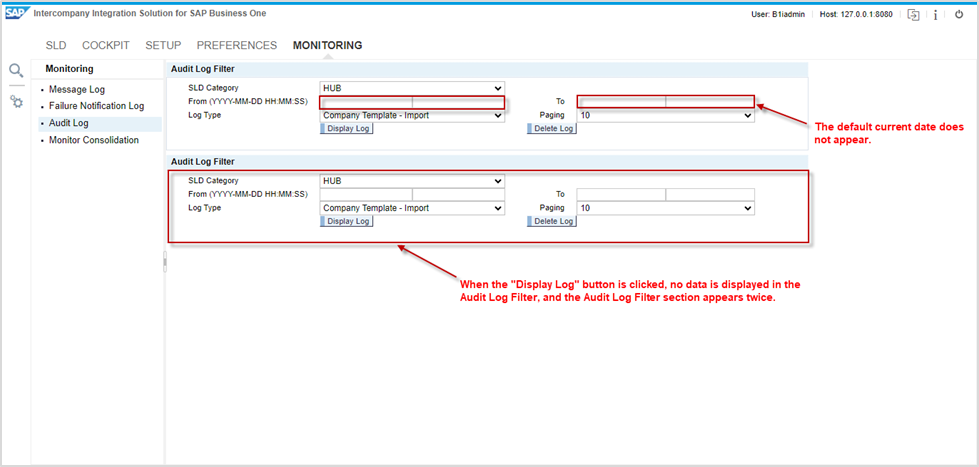Expand the SLD Category dropdown in the upper filter
The image size is (979, 467).
[412, 88]
